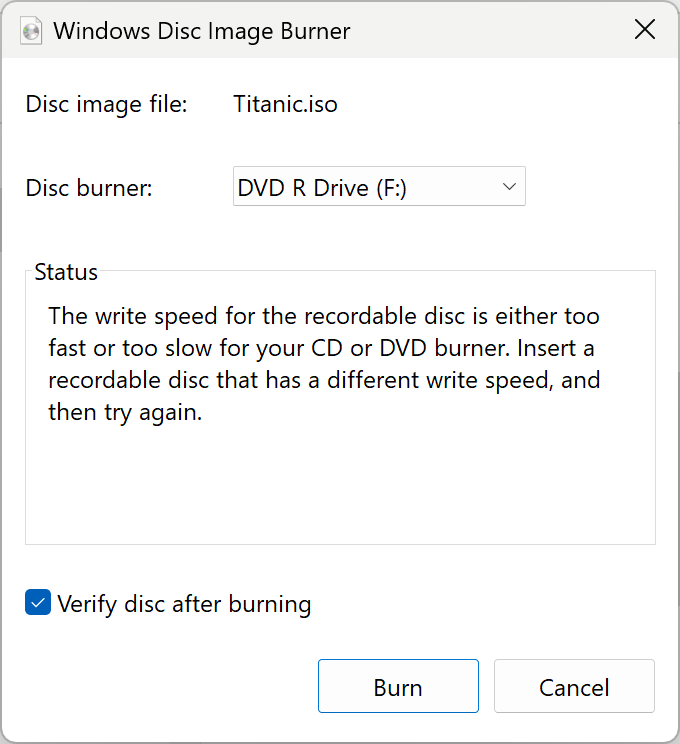Click the blue checkmark box icon
The width and height of the screenshot is (680, 744).
(38, 603)
